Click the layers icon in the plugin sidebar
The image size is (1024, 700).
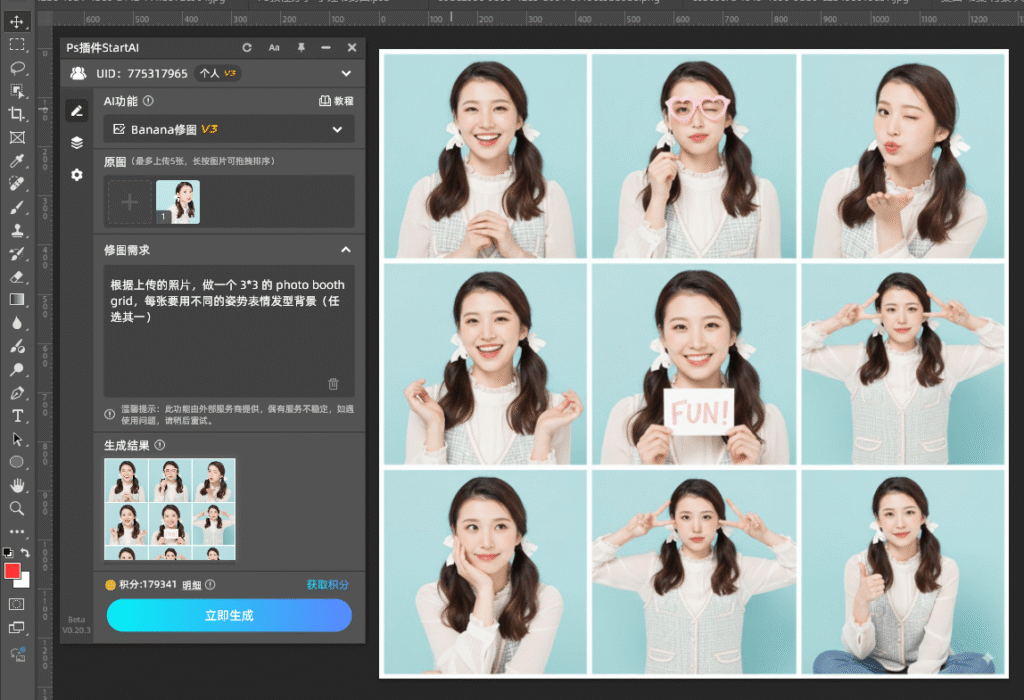76,142
